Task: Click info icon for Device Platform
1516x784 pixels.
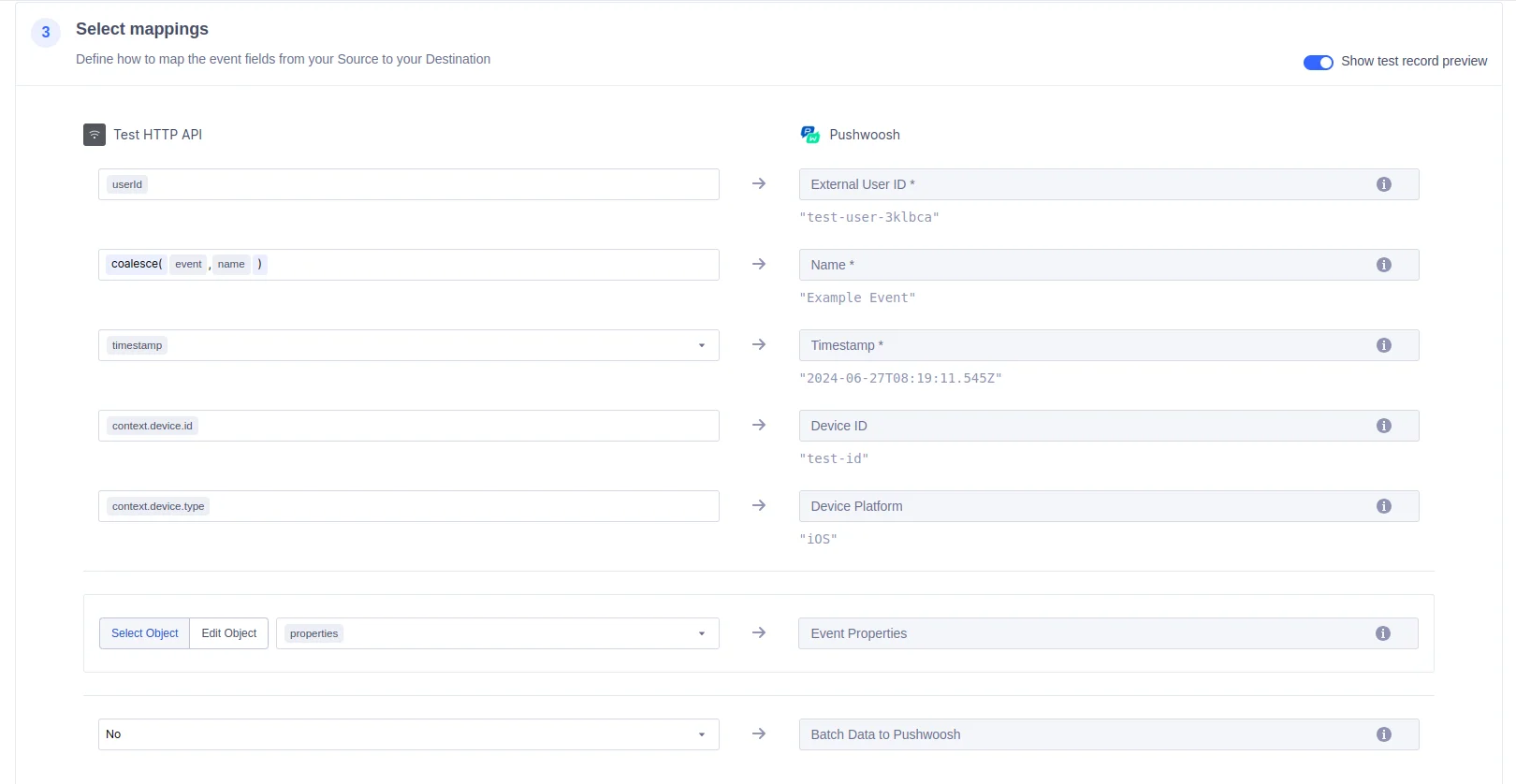Action: pos(1383,506)
